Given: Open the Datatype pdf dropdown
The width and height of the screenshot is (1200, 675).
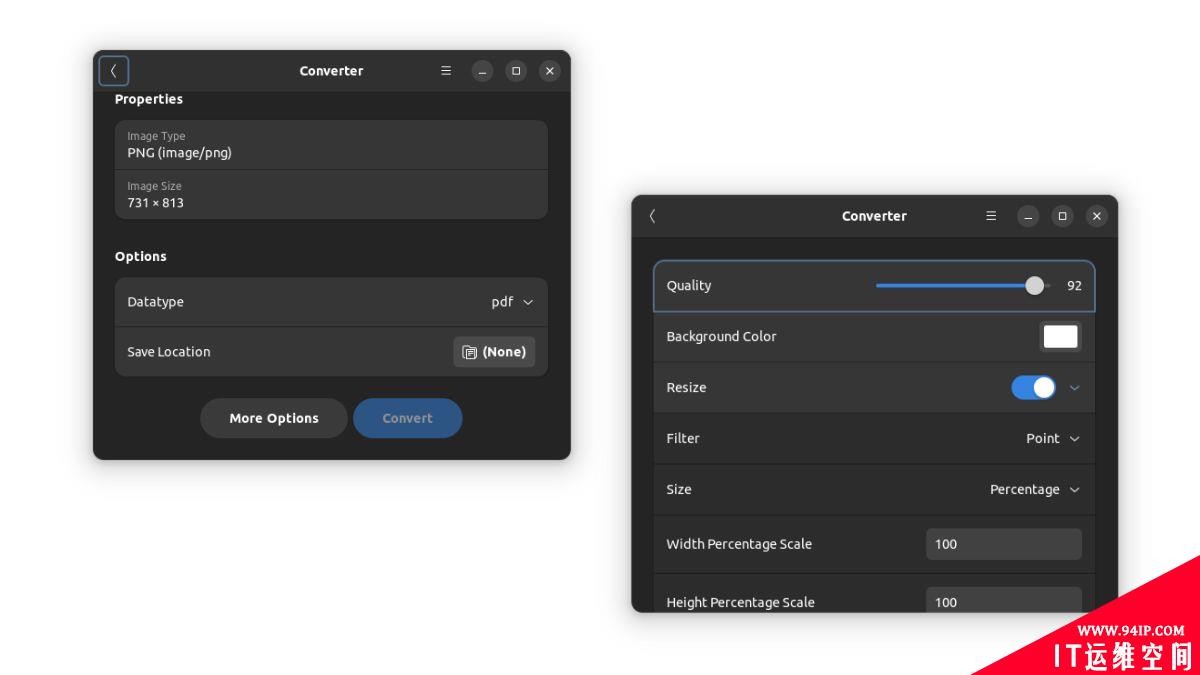Looking at the screenshot, I should pyautogui.click(x=512, y=302).
